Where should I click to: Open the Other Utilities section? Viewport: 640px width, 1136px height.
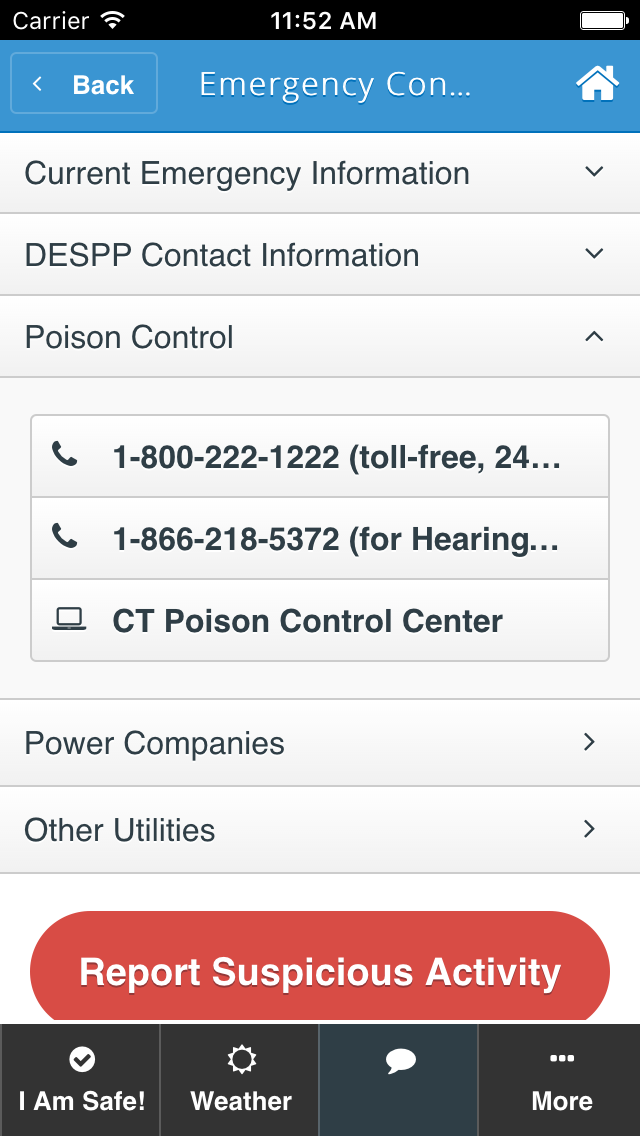[320, 830]
